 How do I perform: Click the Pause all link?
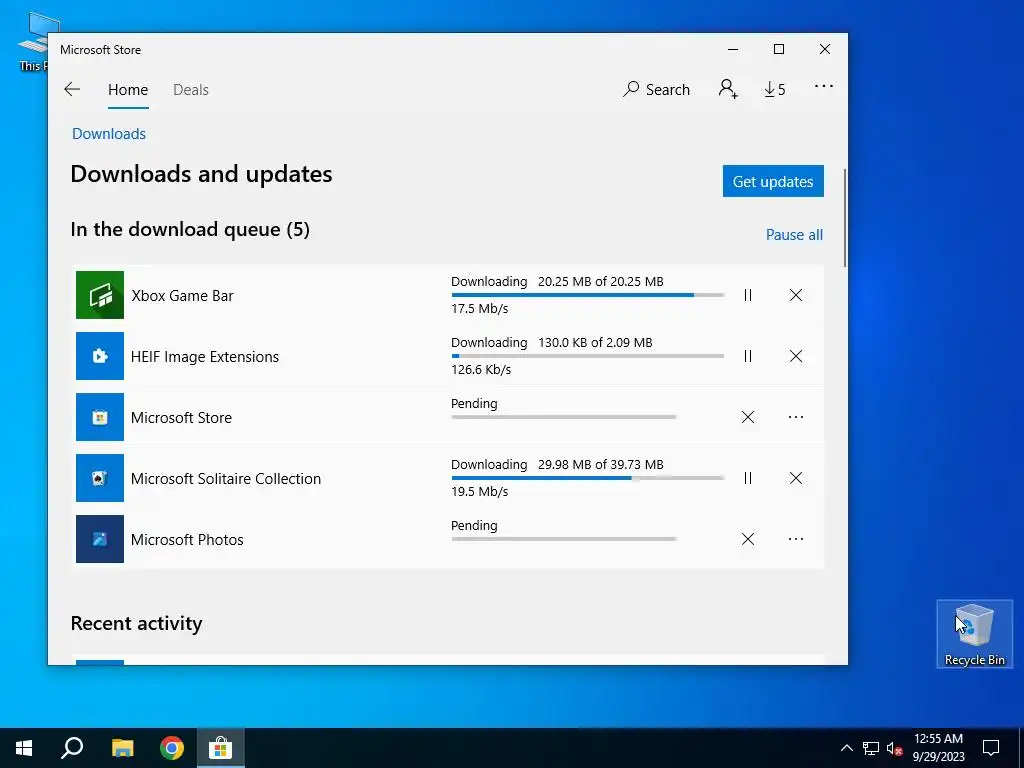pyautogui.click(x=794, y=234)
